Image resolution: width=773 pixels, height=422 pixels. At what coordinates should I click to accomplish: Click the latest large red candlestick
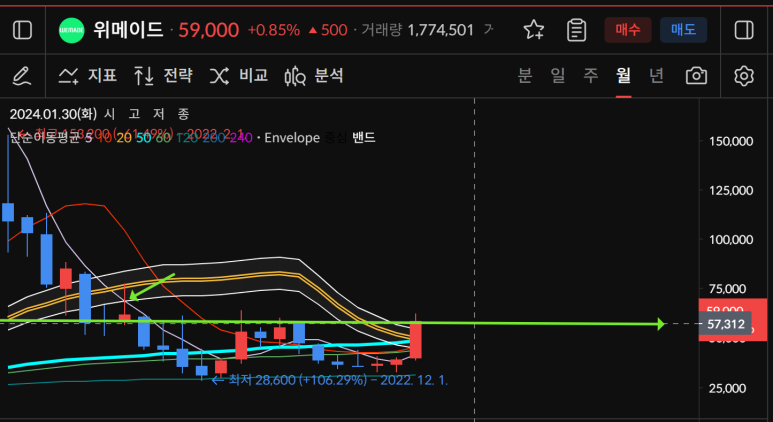click(416, 340)
